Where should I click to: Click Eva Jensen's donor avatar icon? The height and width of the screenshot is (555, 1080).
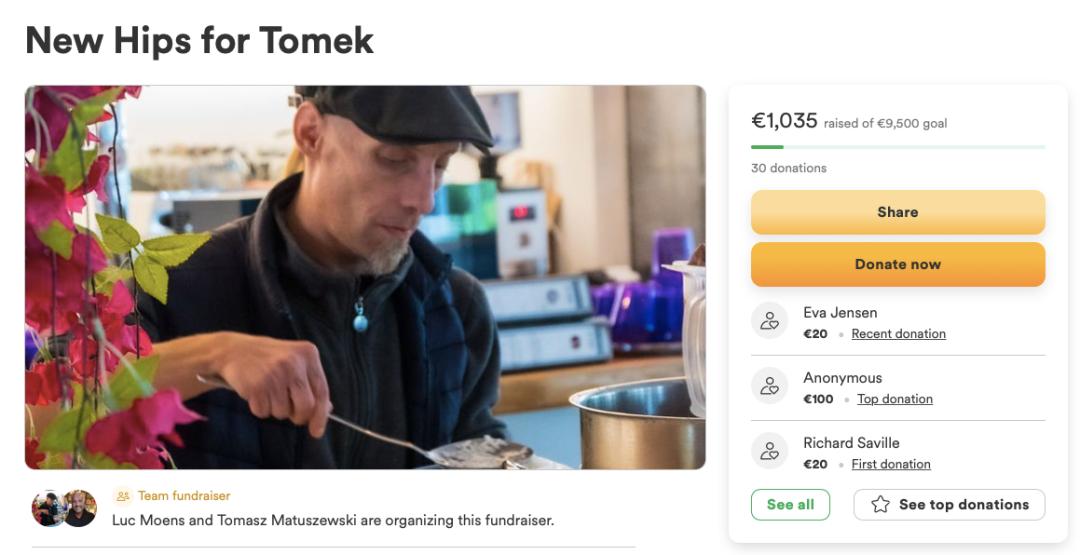point(769,321)
